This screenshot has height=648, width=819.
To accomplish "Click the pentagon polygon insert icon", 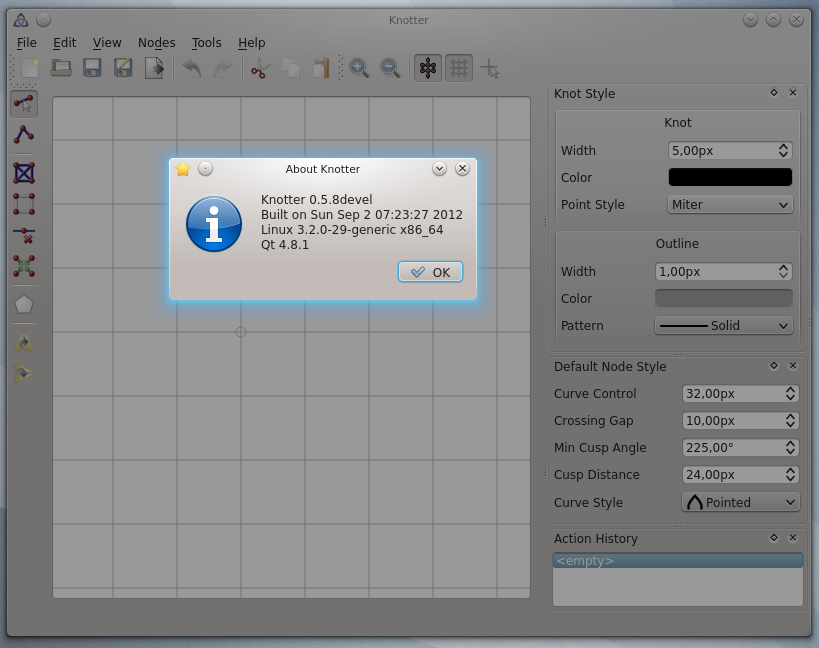I will click(x=24, y=304).
